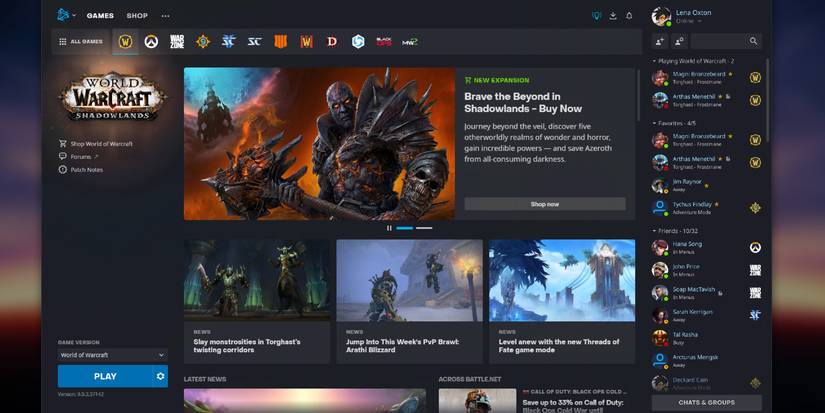Open Lena Oxton's Online status dropdown

click(x=688, y=22)
